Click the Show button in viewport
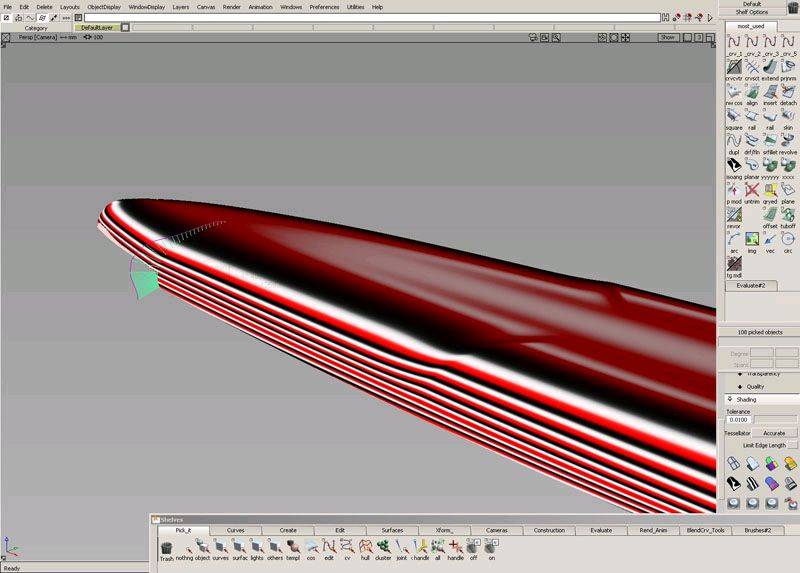The image size is (800, 573). tap(668, 37)
